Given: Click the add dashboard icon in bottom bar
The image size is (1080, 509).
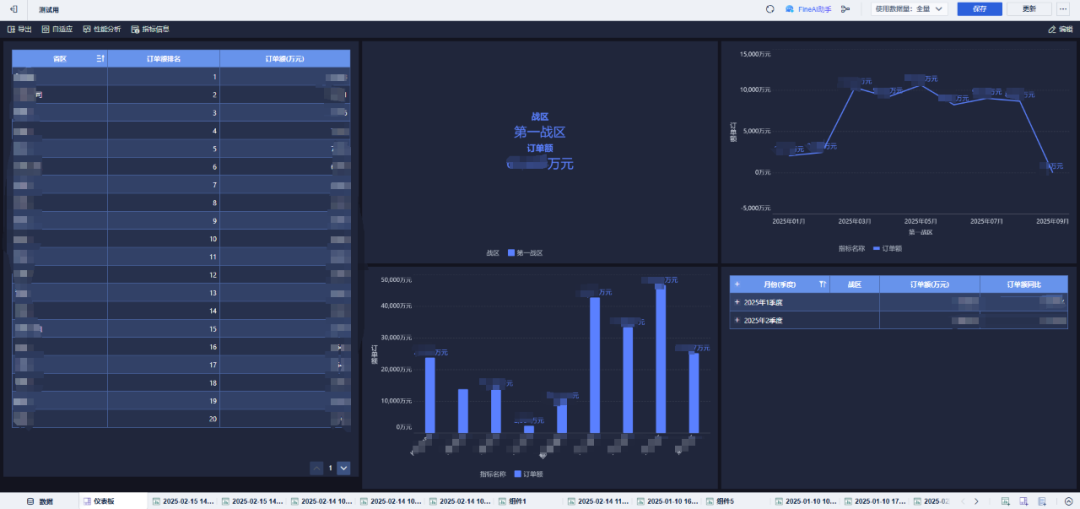Looking at the screenshot, I should [x=1024, y=501].
